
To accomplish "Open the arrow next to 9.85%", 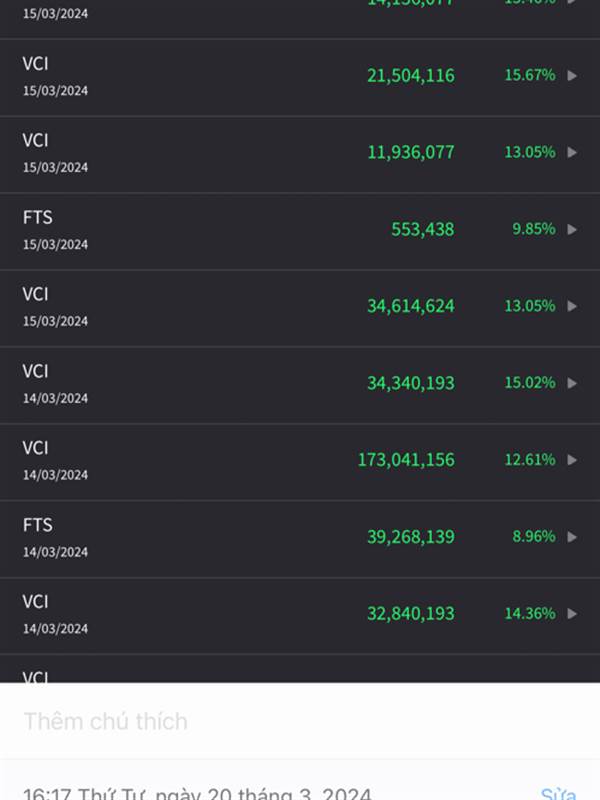I will pyautogui.click(x=572, y=230).
